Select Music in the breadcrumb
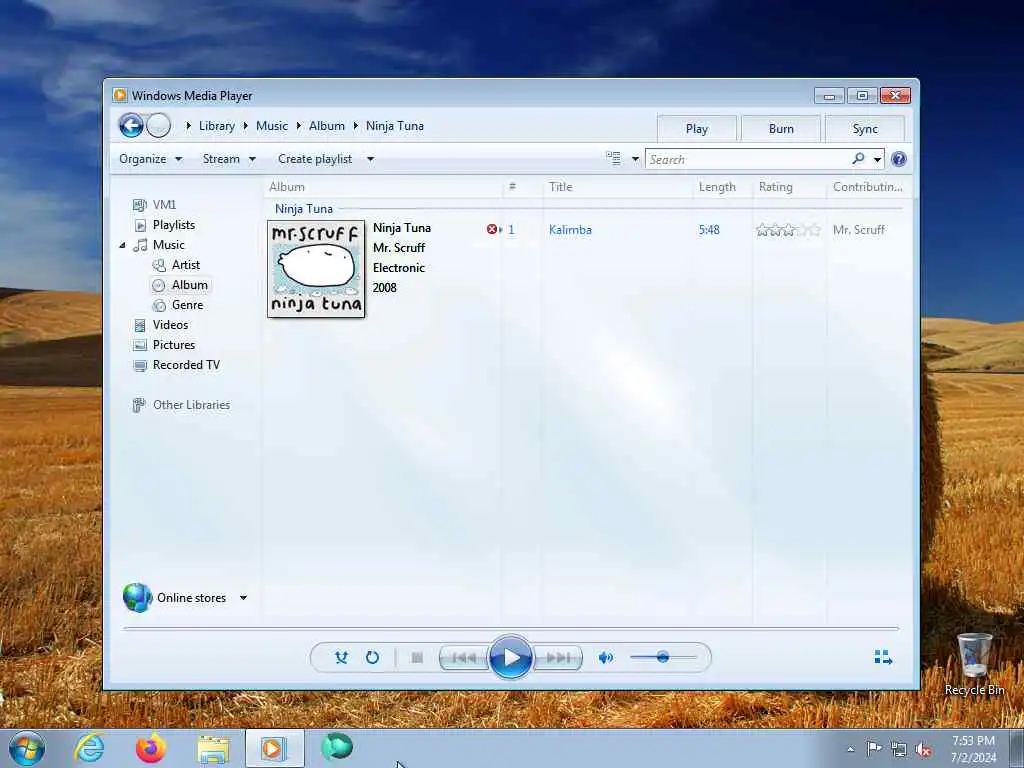 tap(272, 126)
